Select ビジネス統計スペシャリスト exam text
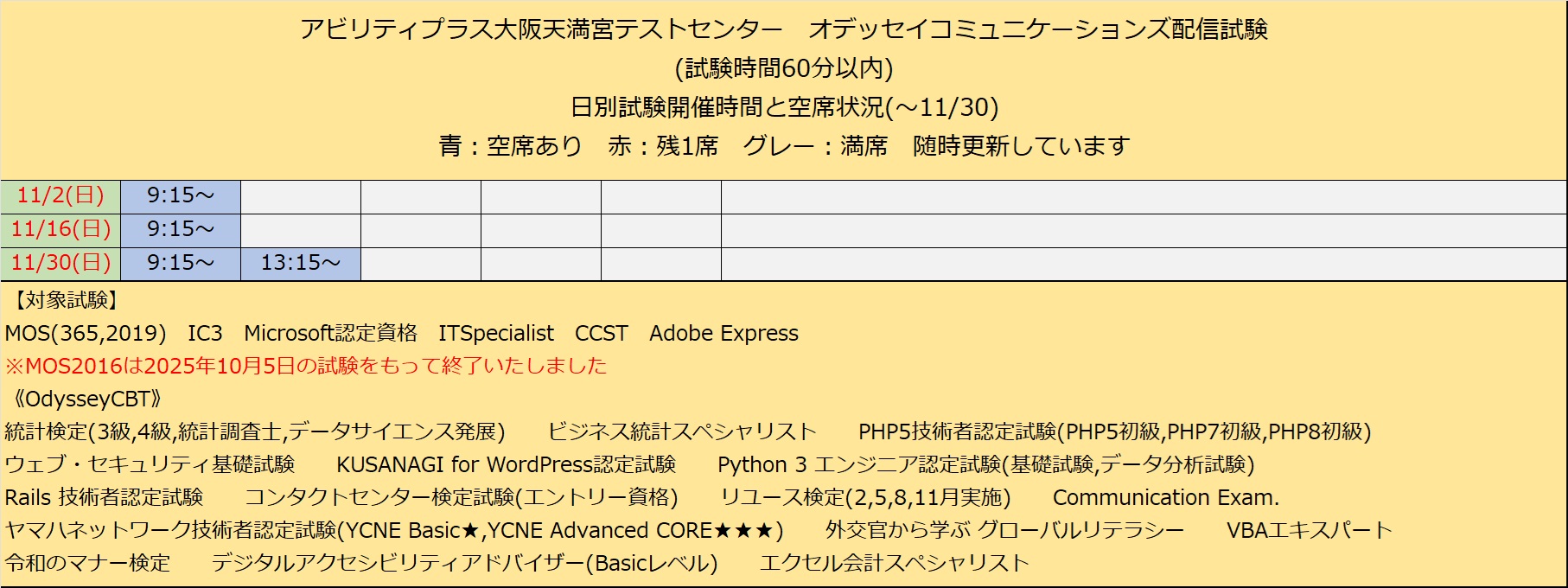This screenshot has height=588, width=1568. (681, 431)
